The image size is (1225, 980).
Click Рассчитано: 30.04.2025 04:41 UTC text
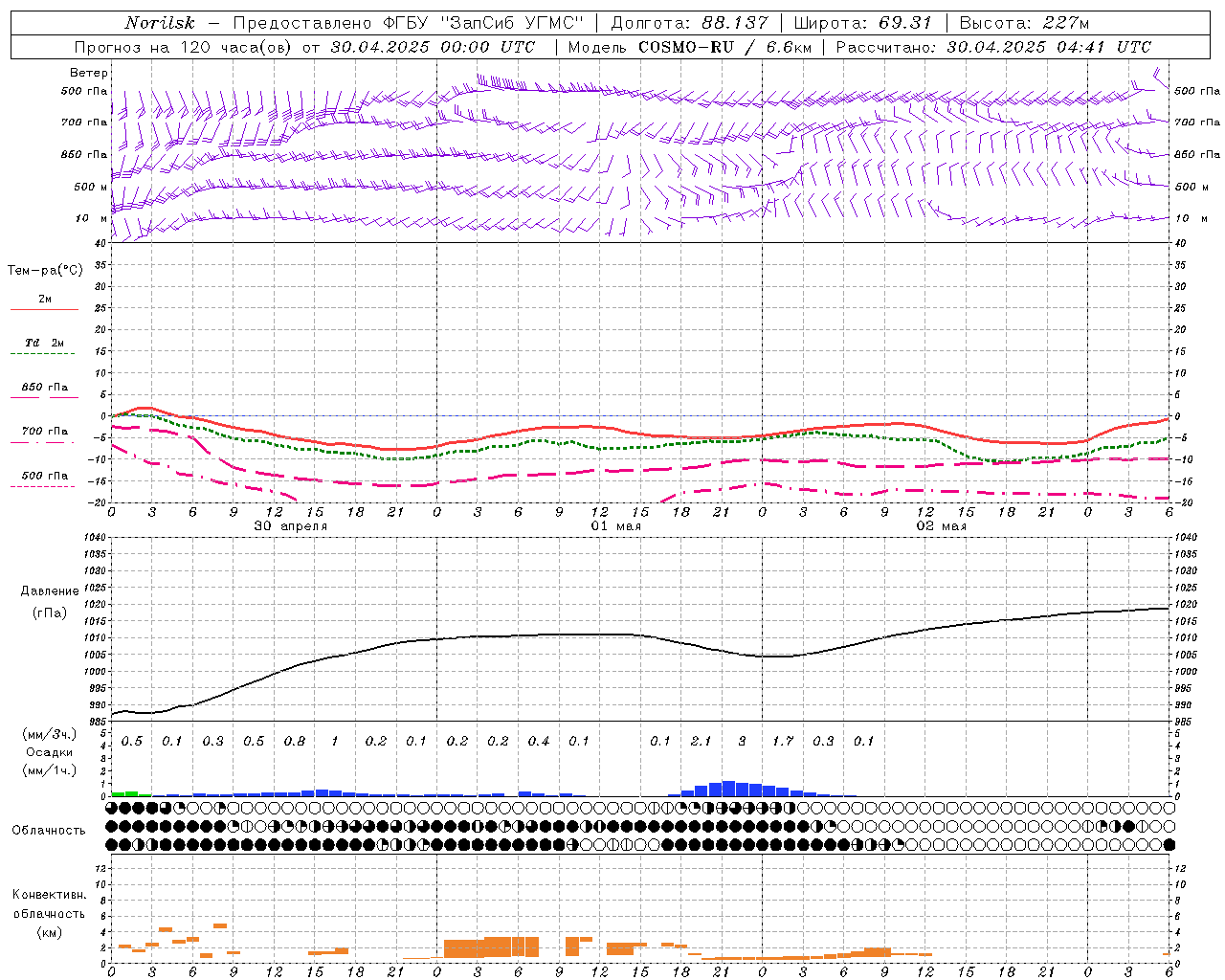(x=993, y=47)
